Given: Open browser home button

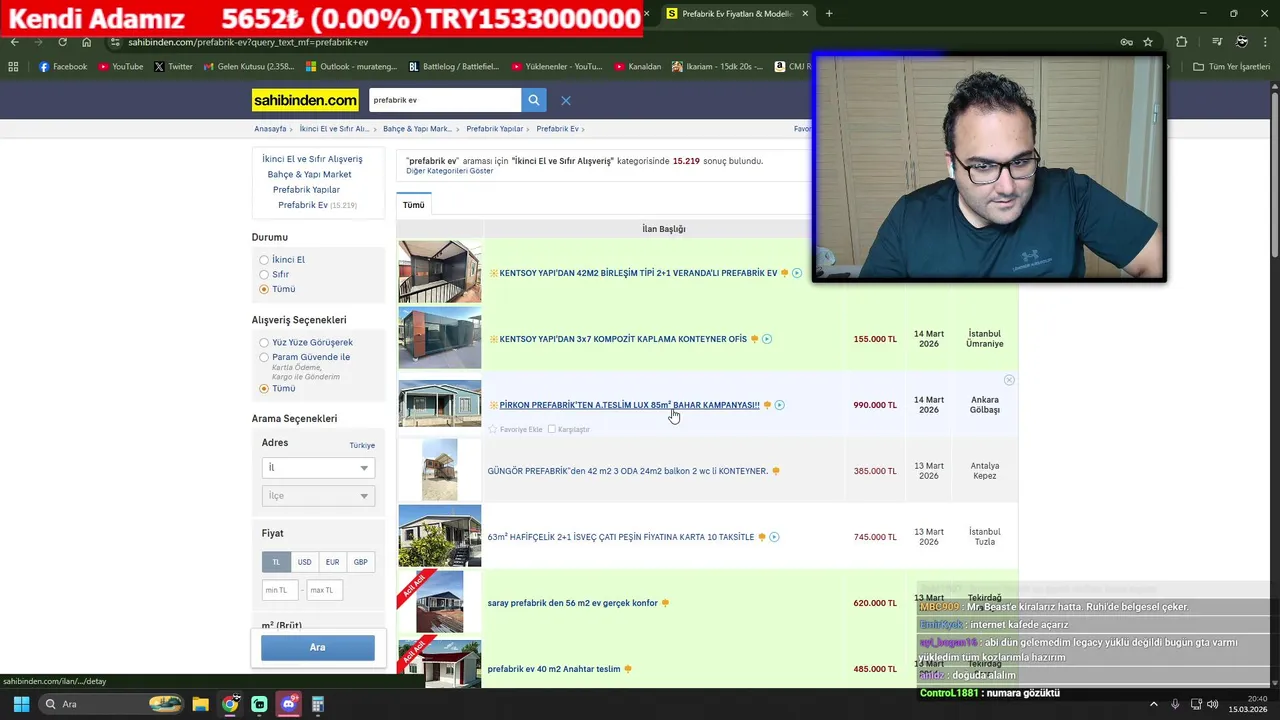Looking at the screenshot, I should [87, 42].
